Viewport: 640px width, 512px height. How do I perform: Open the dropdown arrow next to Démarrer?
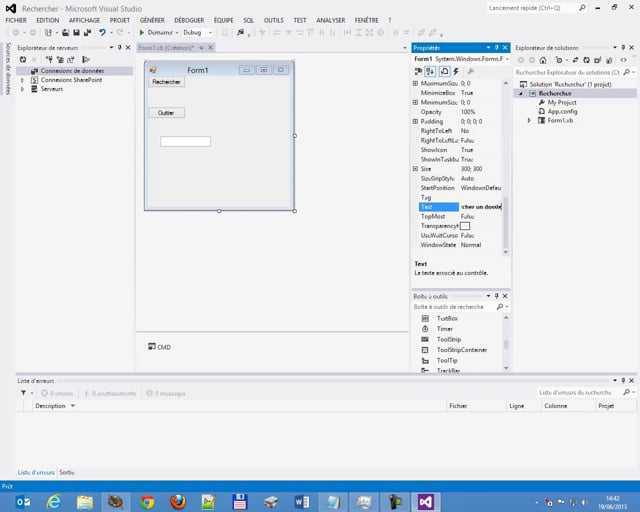[177, 32]
